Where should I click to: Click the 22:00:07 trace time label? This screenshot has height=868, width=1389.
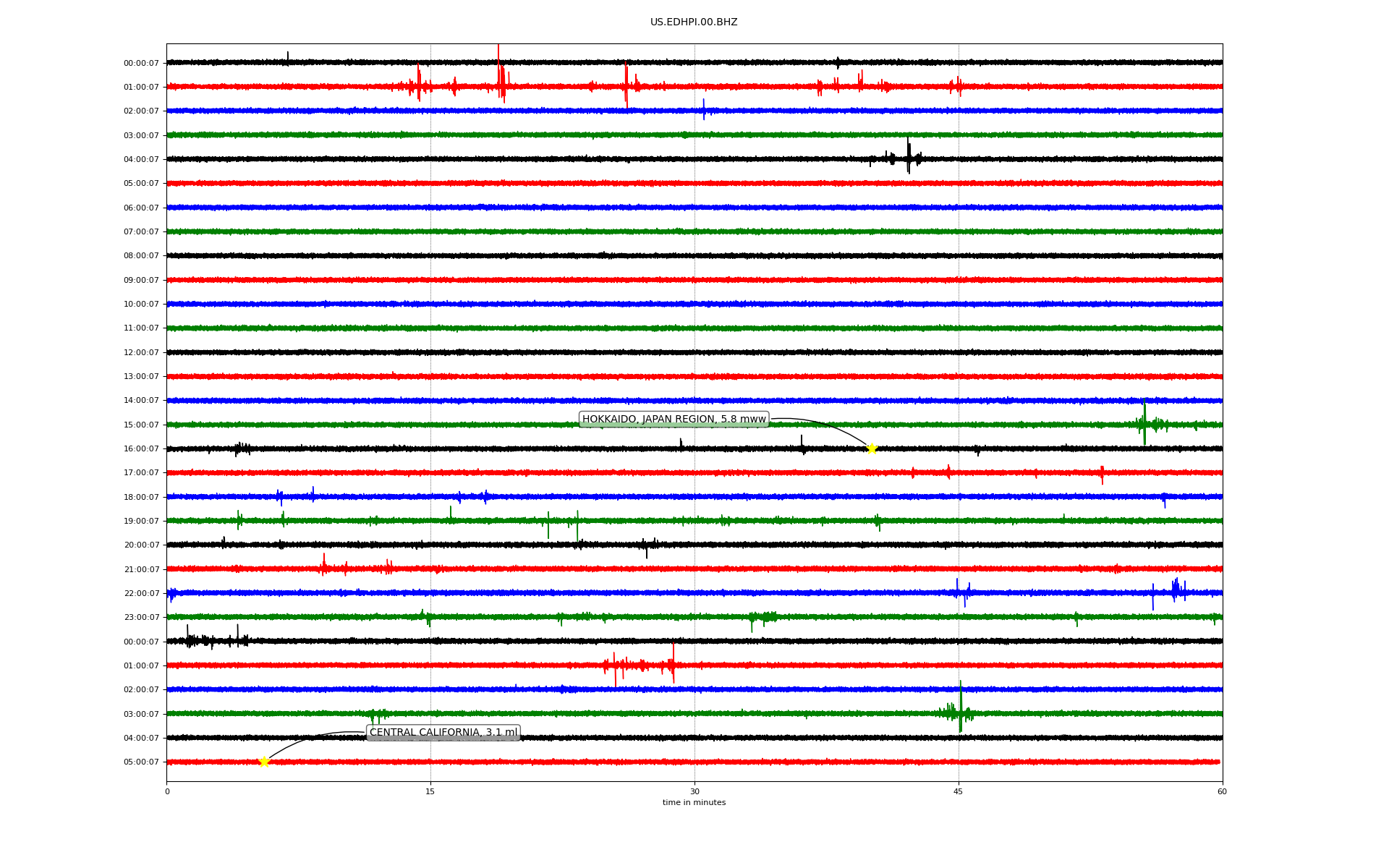tap(141, 593)
